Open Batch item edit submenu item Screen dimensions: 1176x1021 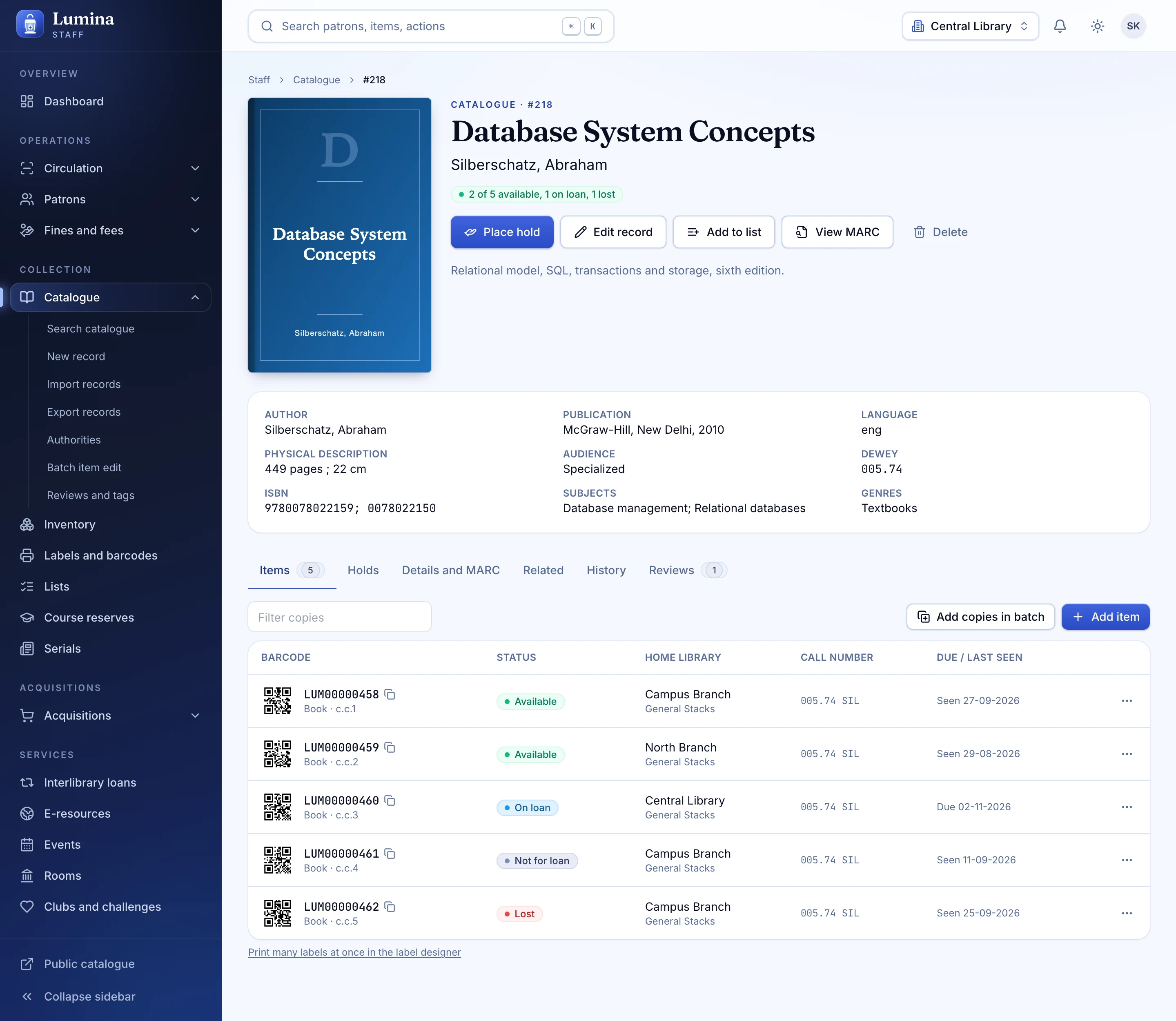[85, 467]
